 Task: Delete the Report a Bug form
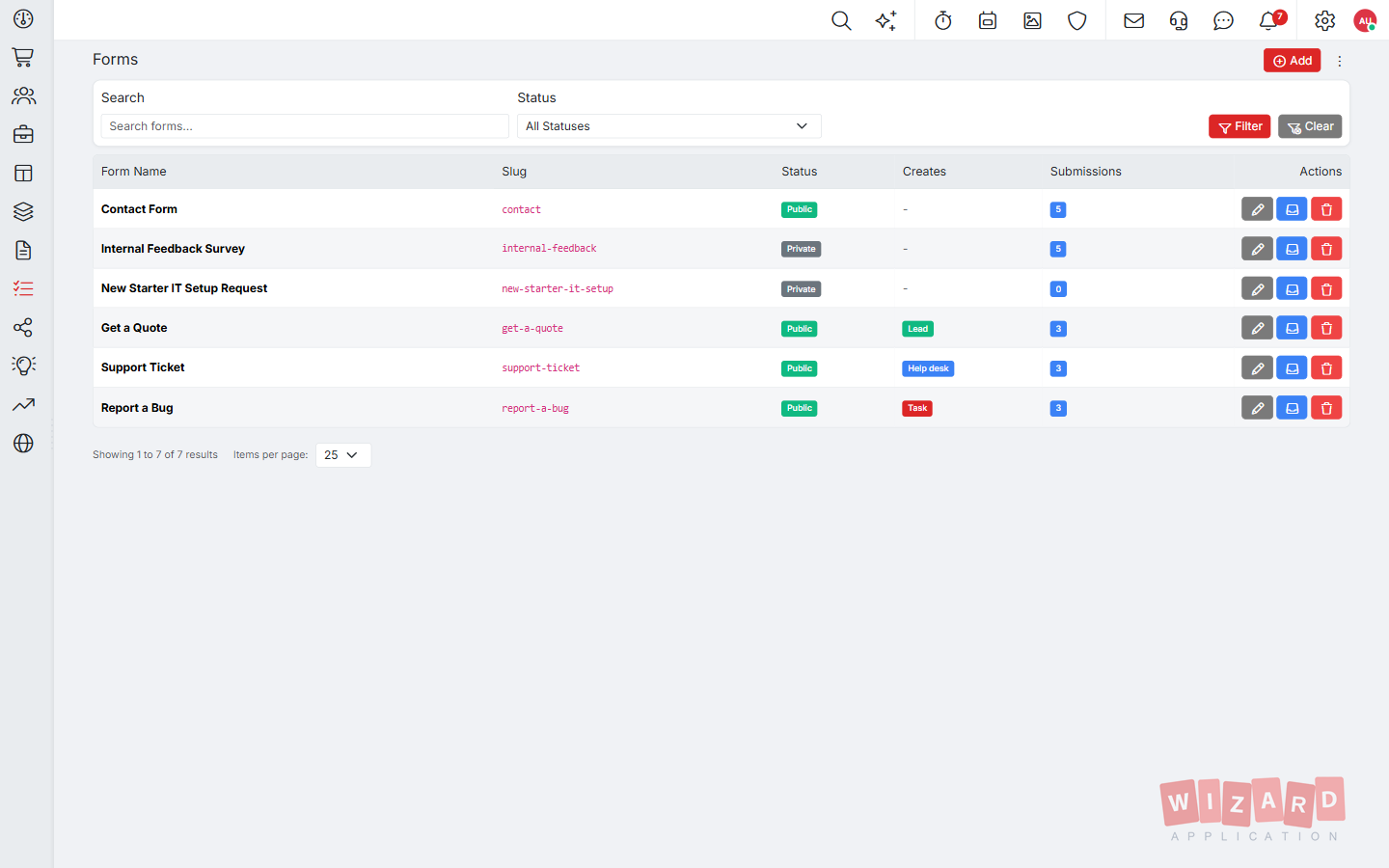click(x=1326, y=408)
